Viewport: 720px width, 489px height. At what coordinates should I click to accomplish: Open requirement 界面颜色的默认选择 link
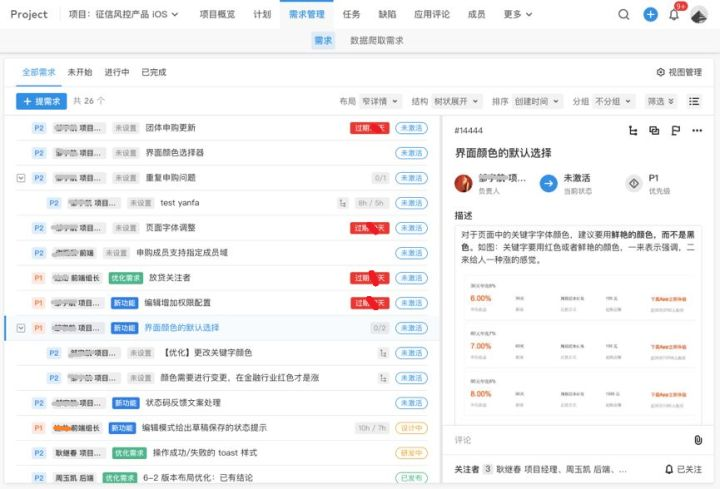click(182, 328)
